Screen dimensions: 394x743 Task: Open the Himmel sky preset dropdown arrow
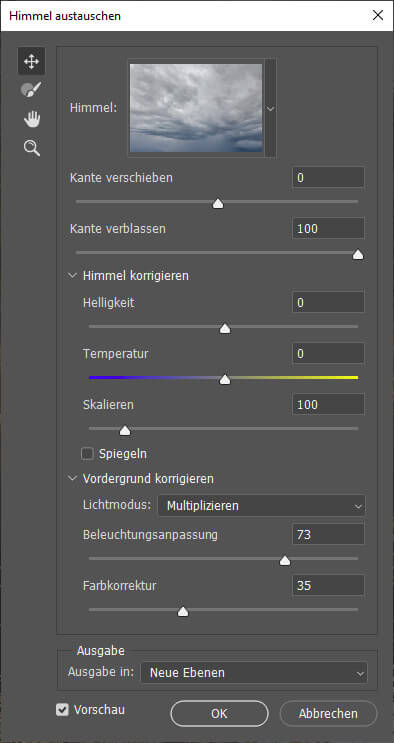coord(270,109)
